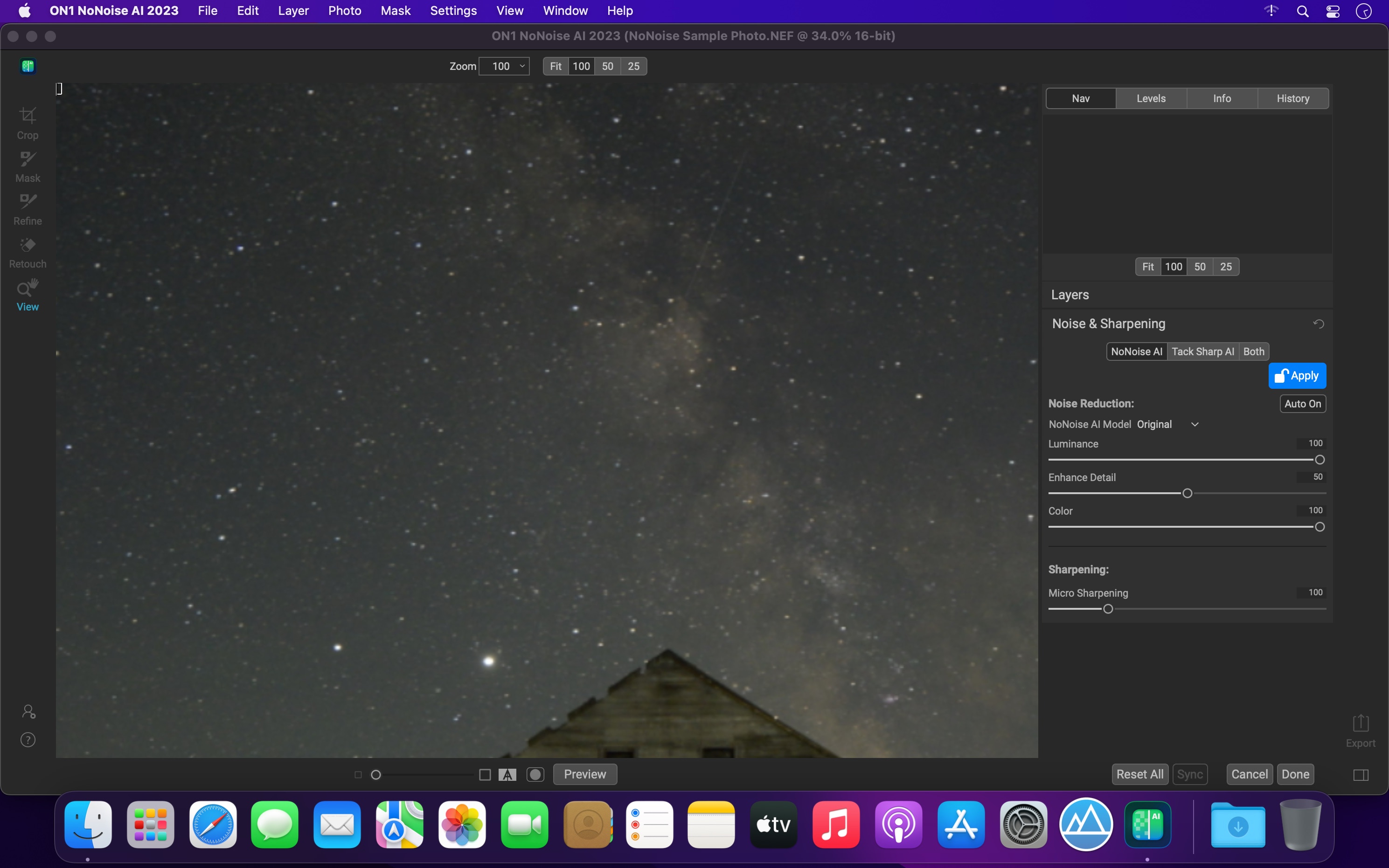Click the Apply button
This screenshot has height=868, width=1389.
[1297, 375]
